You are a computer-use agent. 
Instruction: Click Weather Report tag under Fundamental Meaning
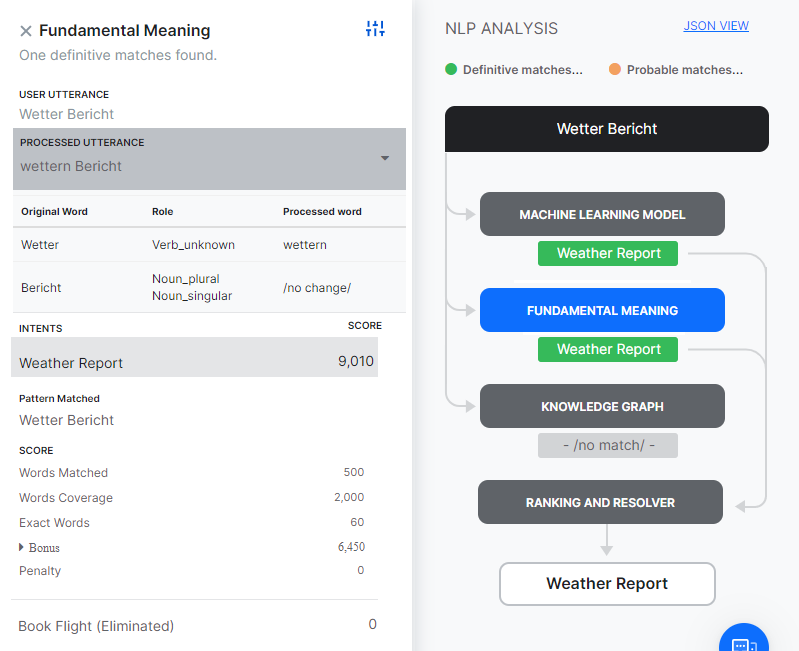click(608, 349)
